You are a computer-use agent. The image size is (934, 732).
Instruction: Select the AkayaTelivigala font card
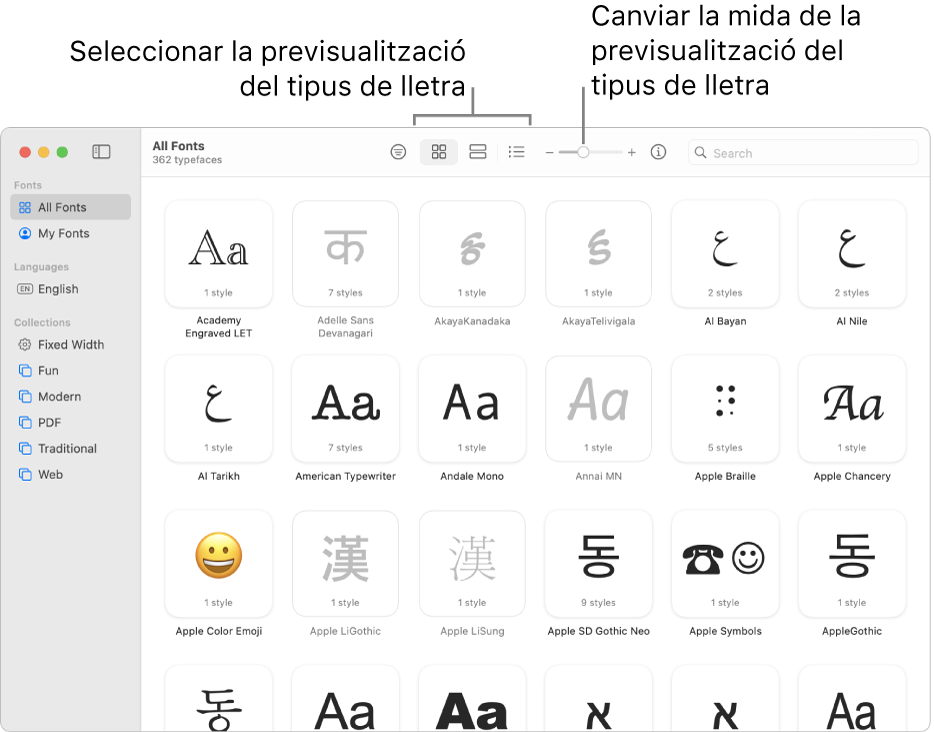[599, 255]
